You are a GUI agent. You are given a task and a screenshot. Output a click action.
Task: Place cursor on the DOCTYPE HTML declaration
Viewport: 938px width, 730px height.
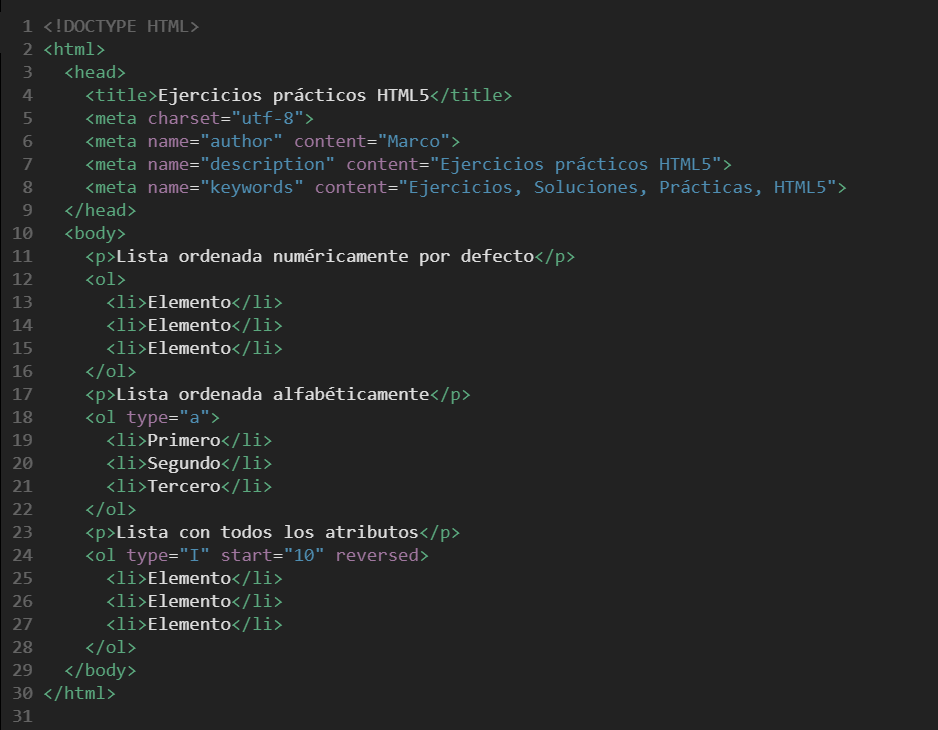click(x=121, y=26)
